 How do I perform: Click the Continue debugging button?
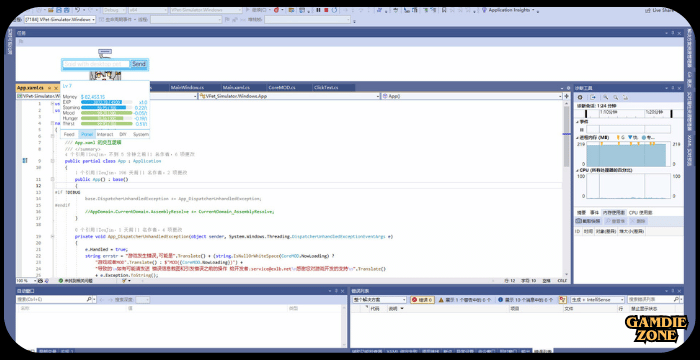(x=257, y=10)
